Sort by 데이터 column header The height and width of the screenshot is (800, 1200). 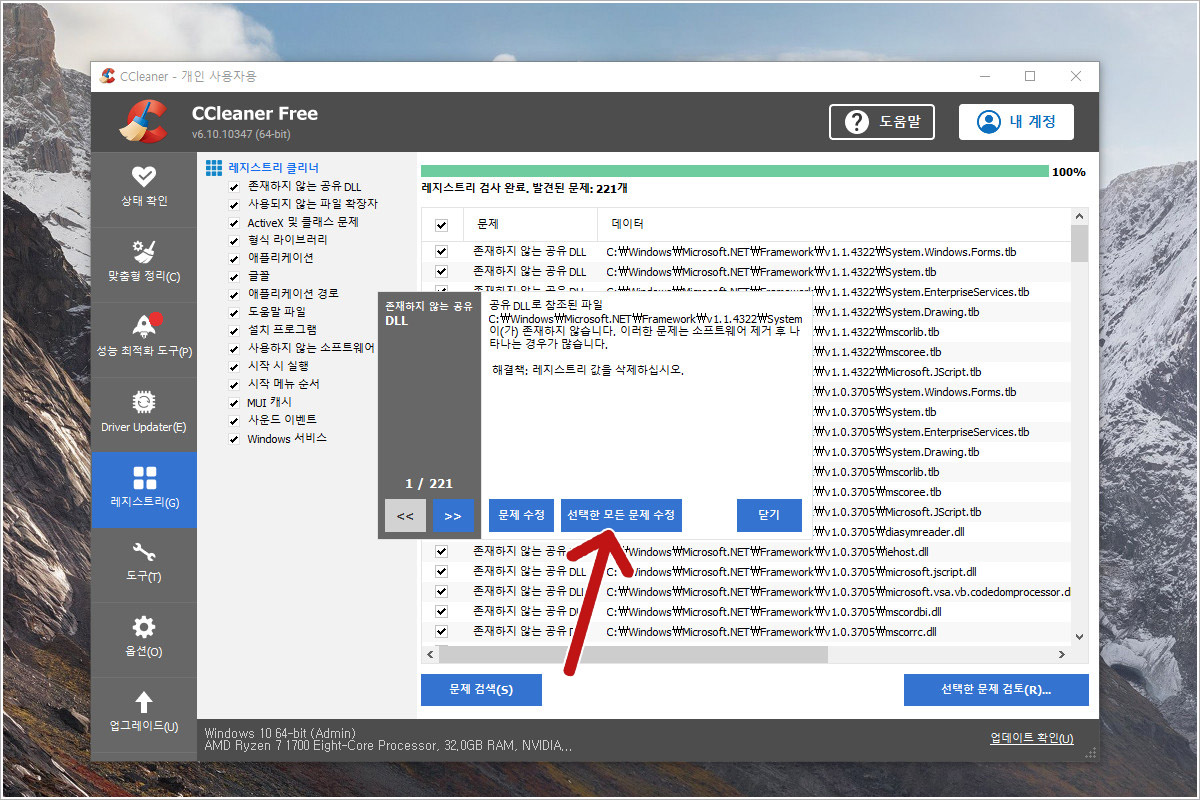(834, 225)
